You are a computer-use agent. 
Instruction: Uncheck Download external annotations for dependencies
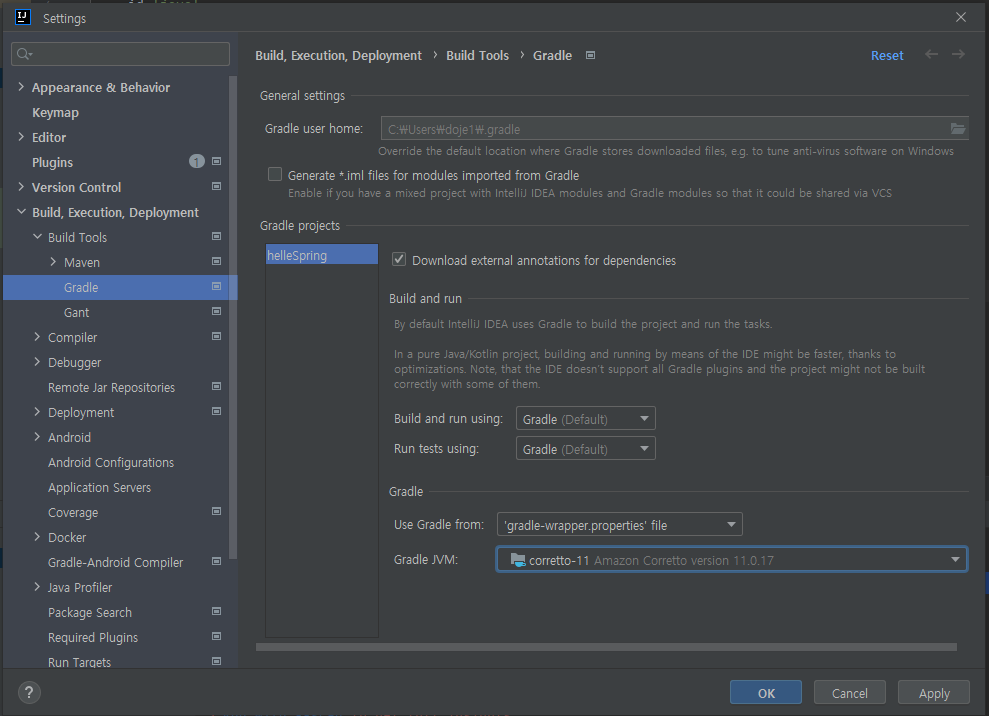(x=399, y=259)
